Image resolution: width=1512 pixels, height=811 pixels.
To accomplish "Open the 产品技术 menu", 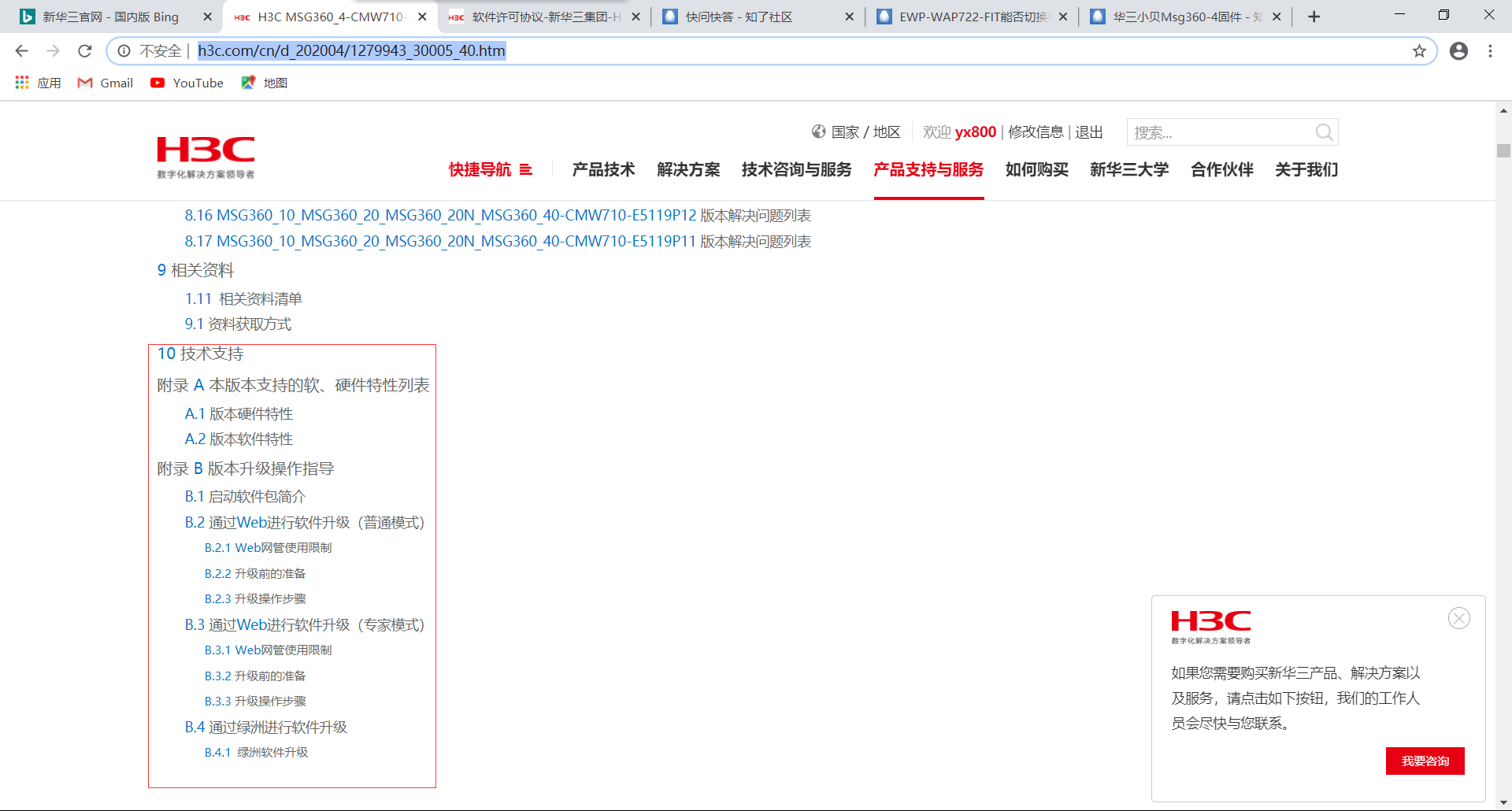I will [x=603, y=169].
